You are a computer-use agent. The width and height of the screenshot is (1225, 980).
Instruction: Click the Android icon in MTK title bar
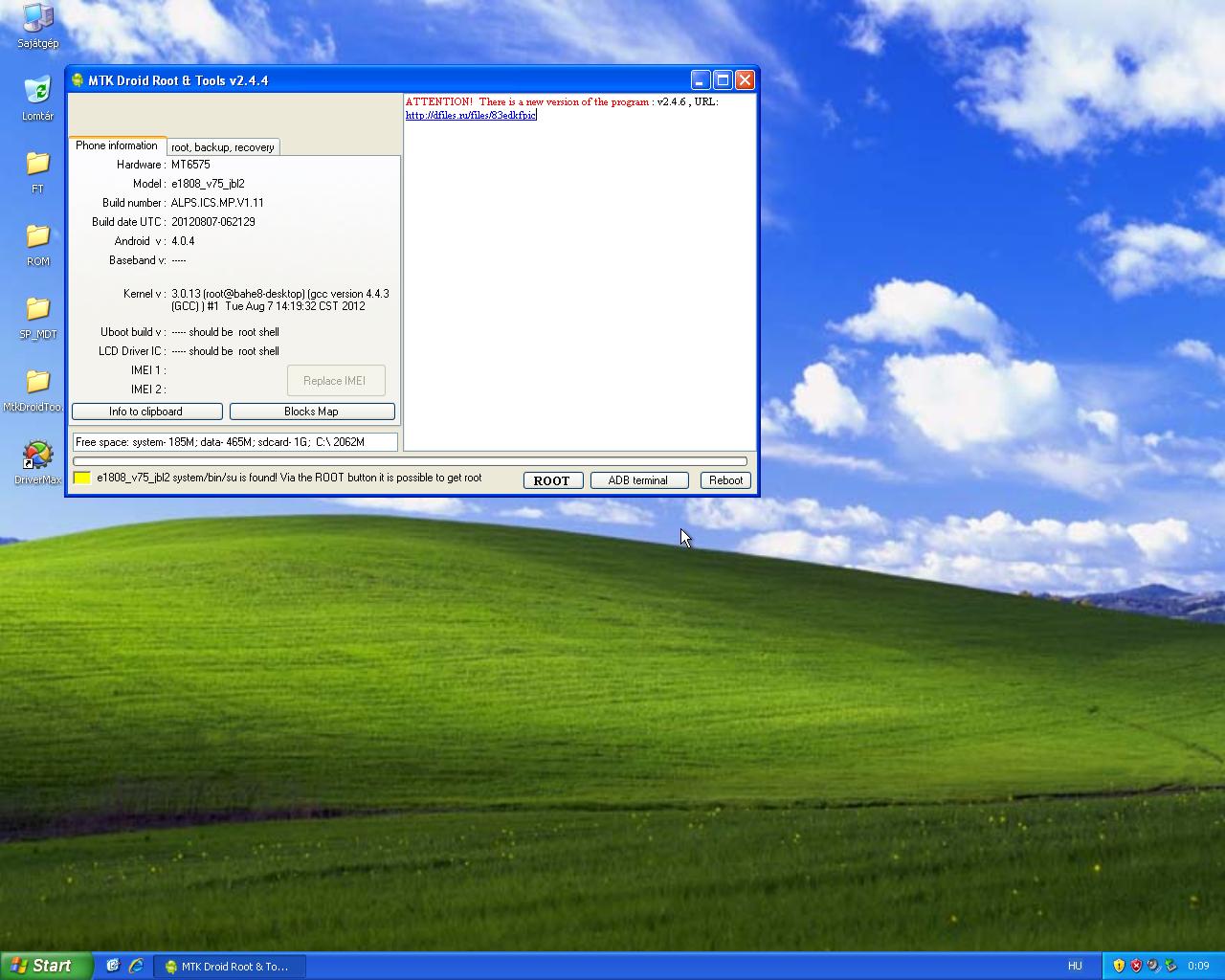tap(78, 80)
